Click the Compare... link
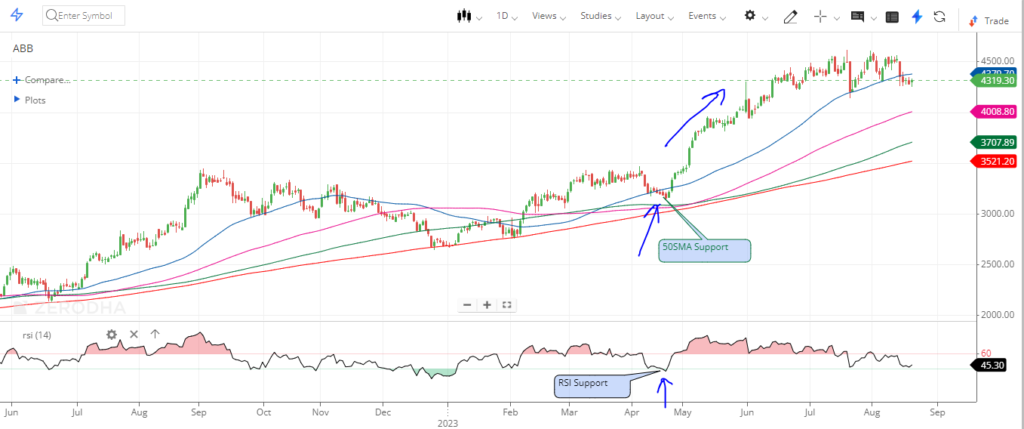This screenshot has width=1024, height=429. tap(47, 80)
